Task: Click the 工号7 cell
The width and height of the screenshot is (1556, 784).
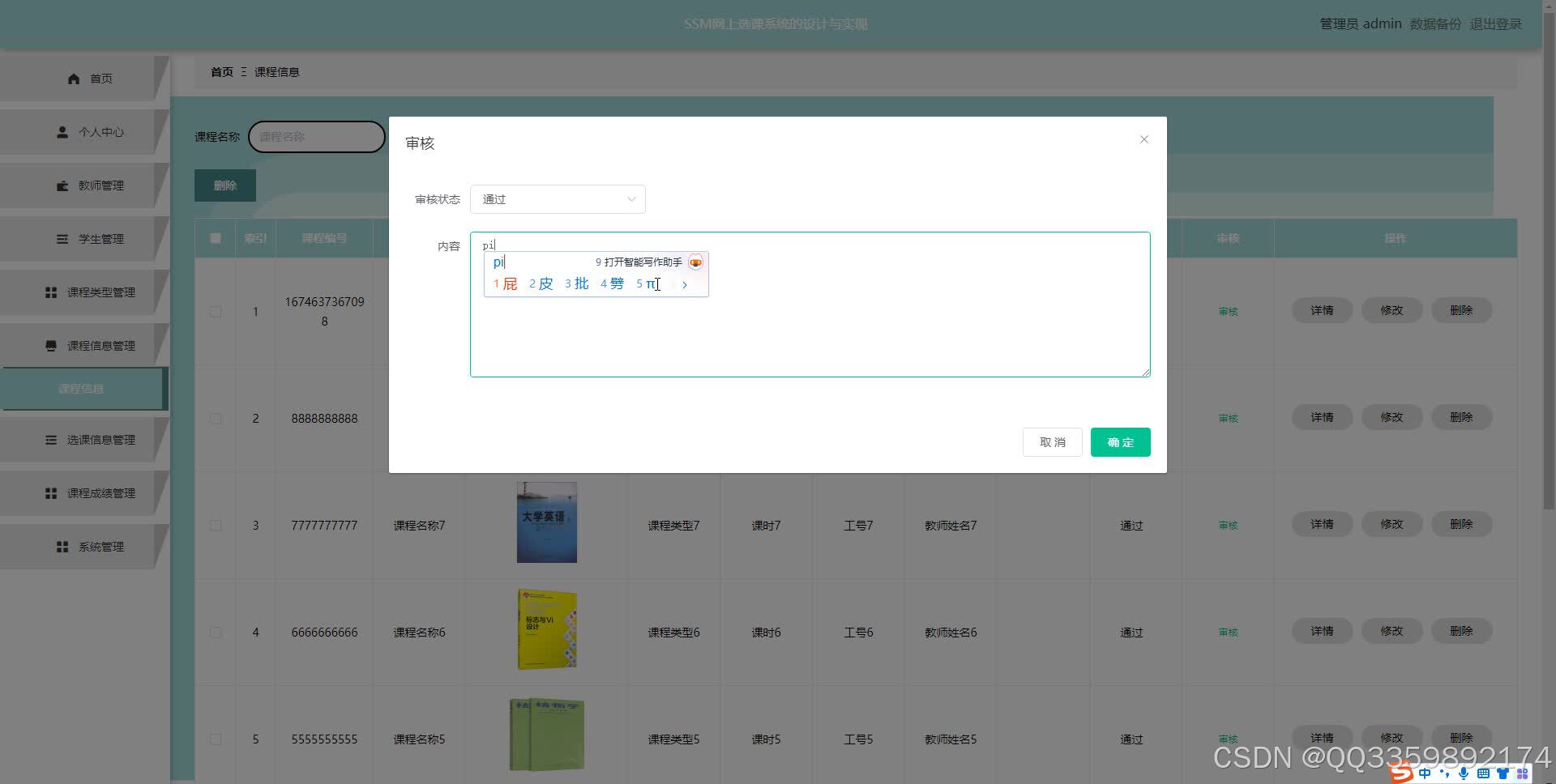Action: (858, 526)
